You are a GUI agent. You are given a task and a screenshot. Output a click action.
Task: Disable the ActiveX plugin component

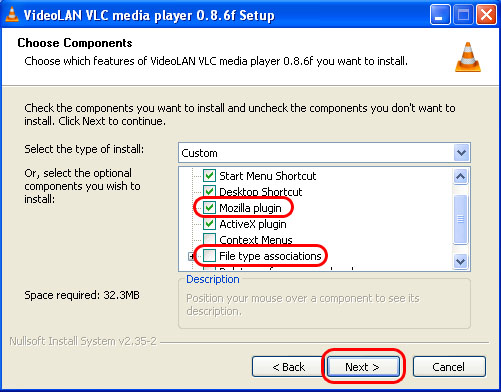209,224
